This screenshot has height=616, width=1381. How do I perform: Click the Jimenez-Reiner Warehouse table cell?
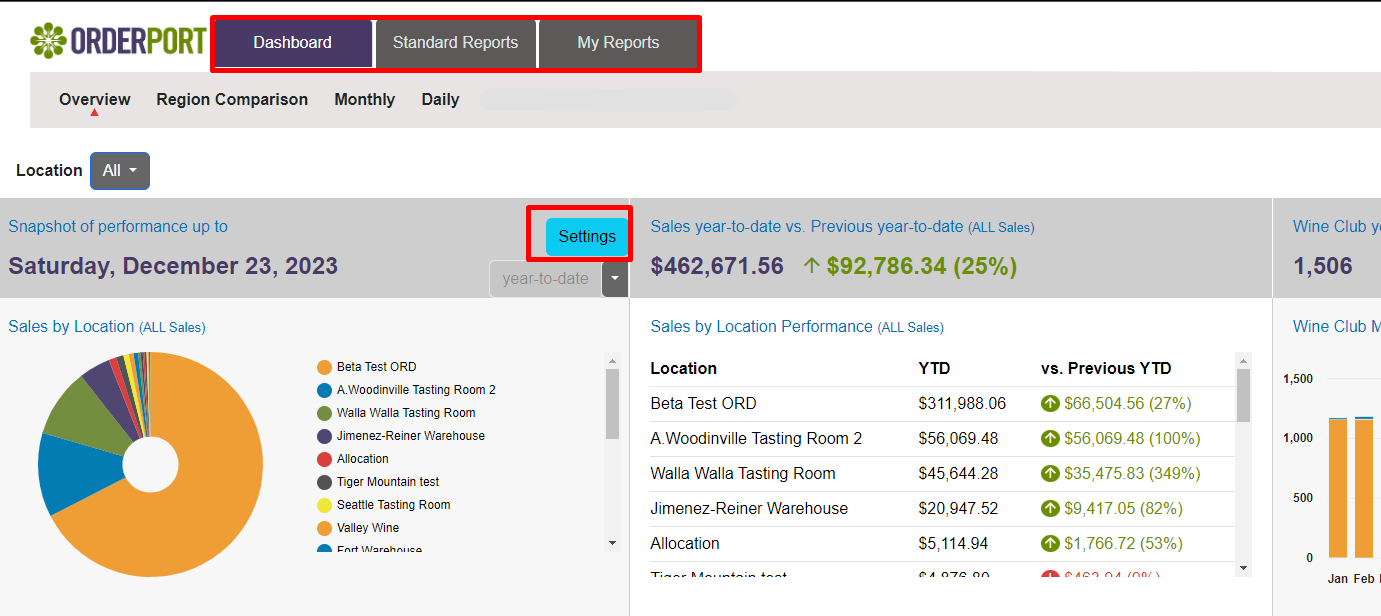click(x=749, y=509)
